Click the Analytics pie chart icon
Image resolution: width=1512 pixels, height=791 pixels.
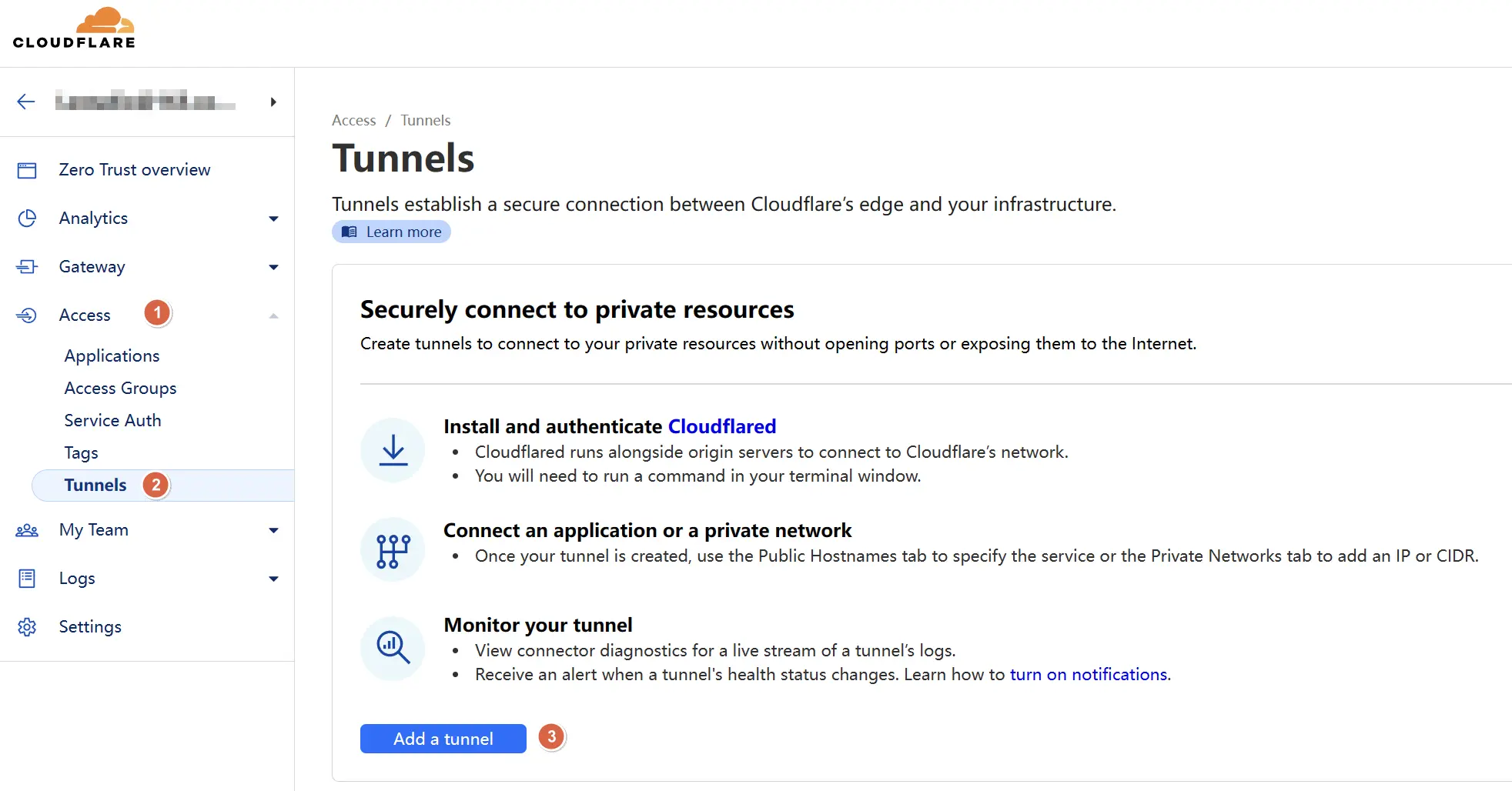(x=27, y=219)
